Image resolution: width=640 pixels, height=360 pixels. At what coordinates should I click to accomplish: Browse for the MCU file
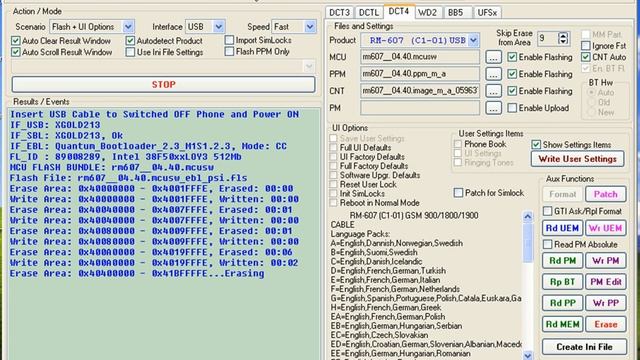coord(493,57)
